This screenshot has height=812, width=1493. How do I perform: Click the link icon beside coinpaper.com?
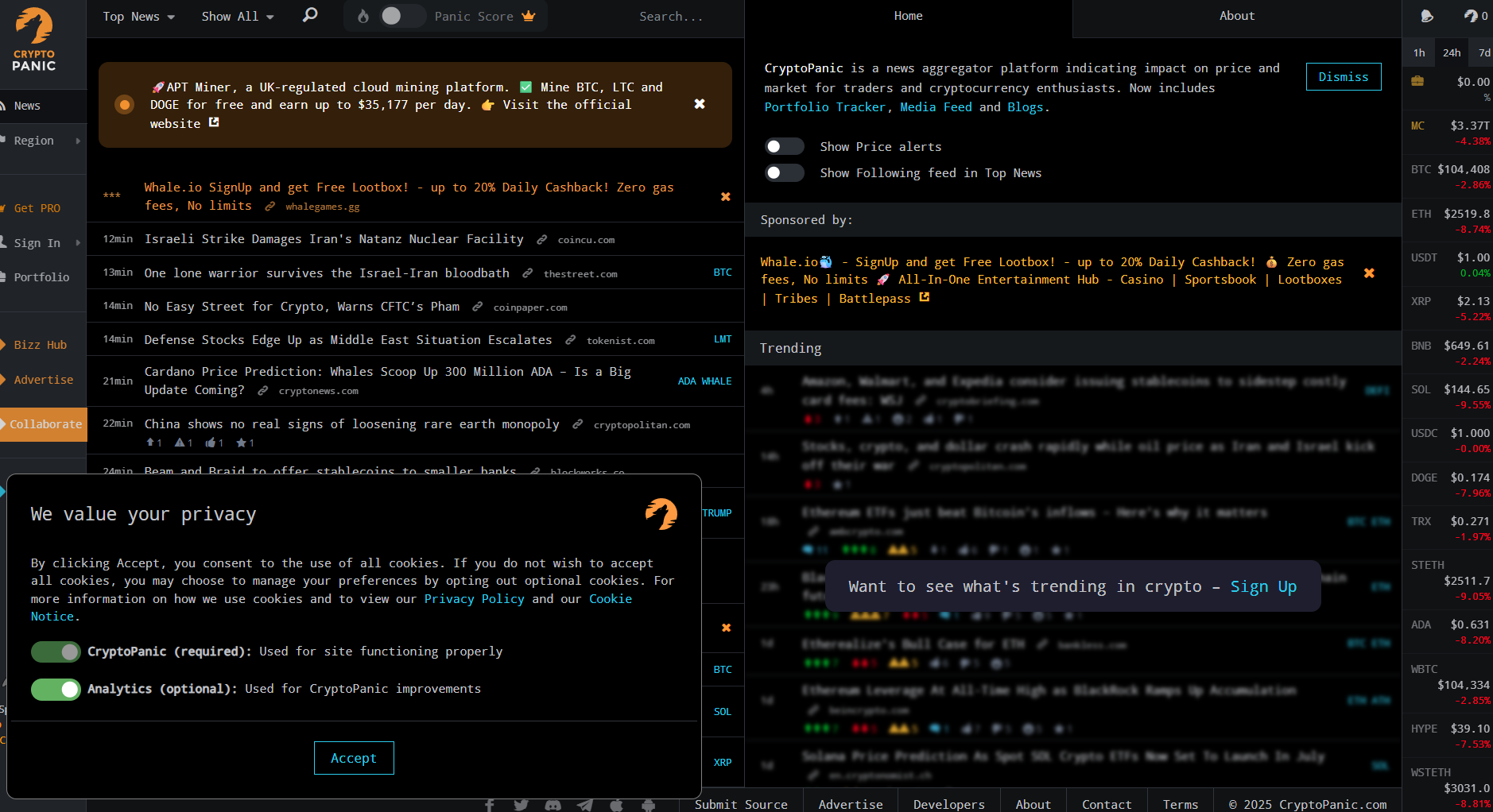(477, 306)
